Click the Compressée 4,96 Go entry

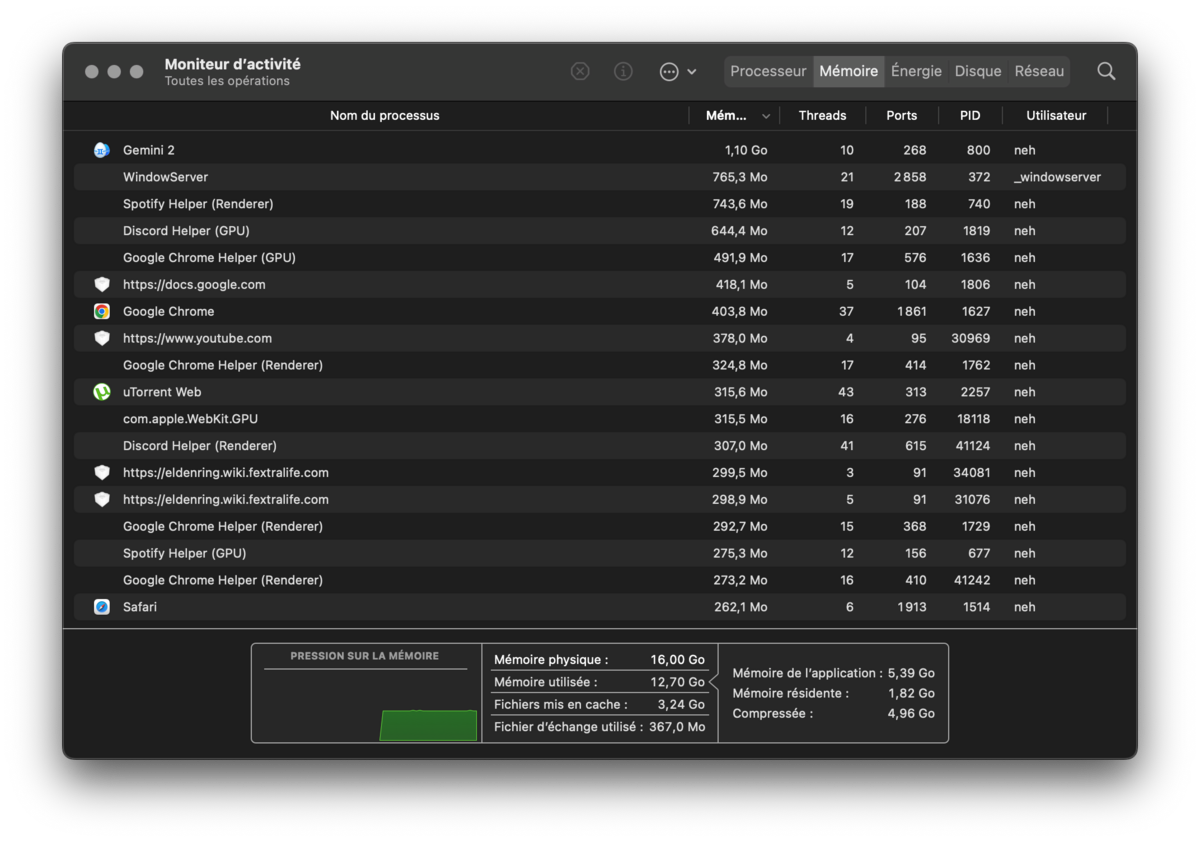click(833, 713)
